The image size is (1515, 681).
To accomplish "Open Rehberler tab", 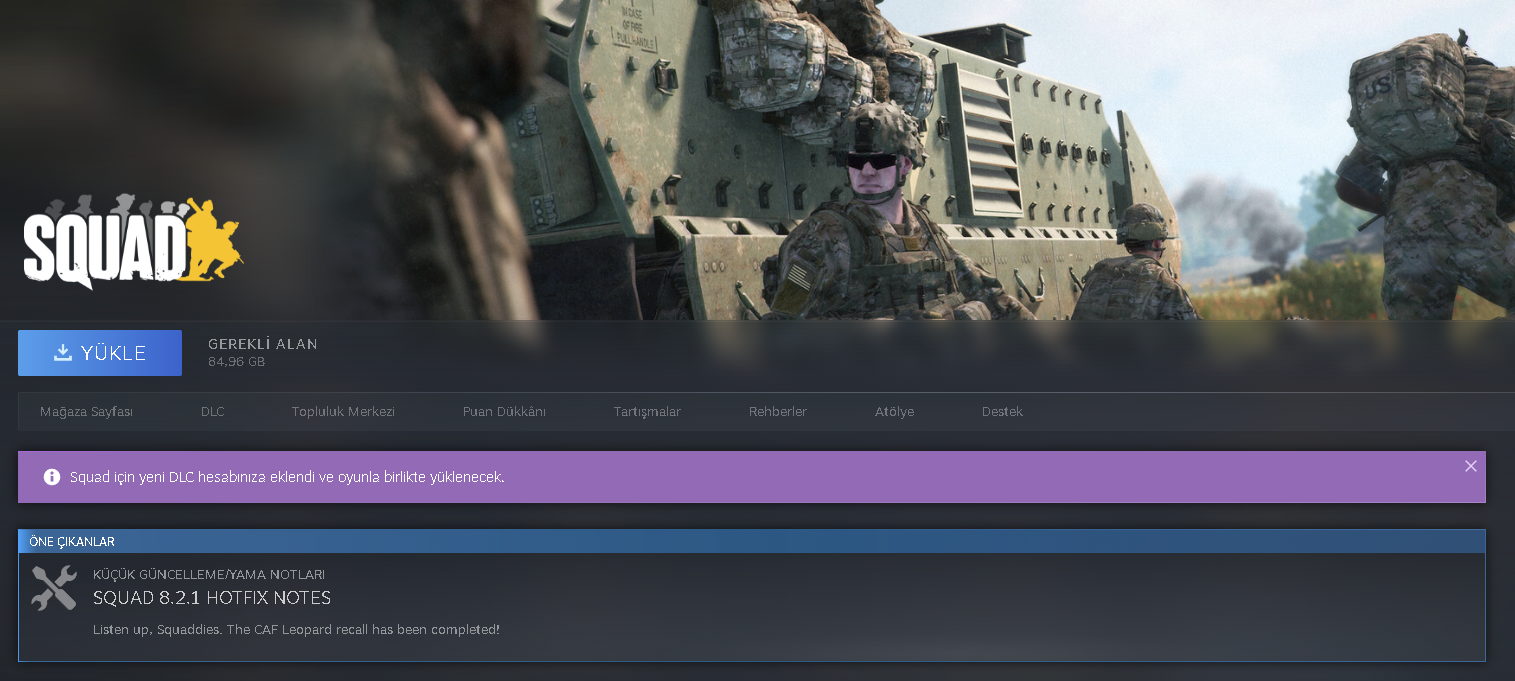I will [777, 412].
